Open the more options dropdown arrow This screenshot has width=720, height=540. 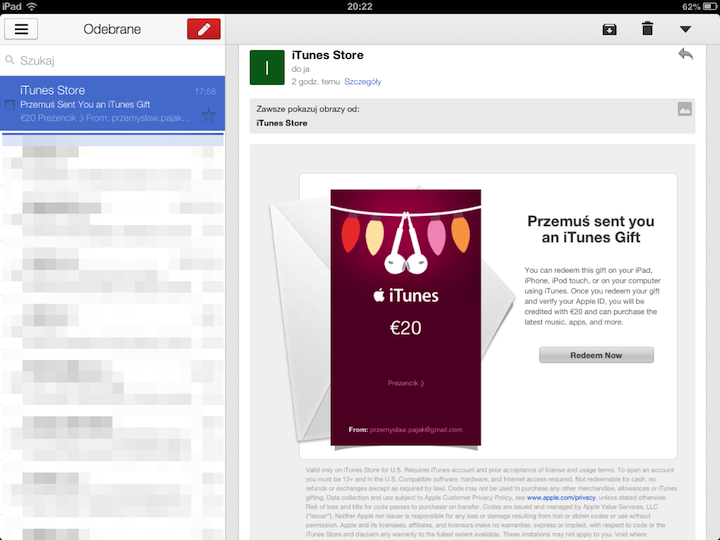click(x=685, y=29)
